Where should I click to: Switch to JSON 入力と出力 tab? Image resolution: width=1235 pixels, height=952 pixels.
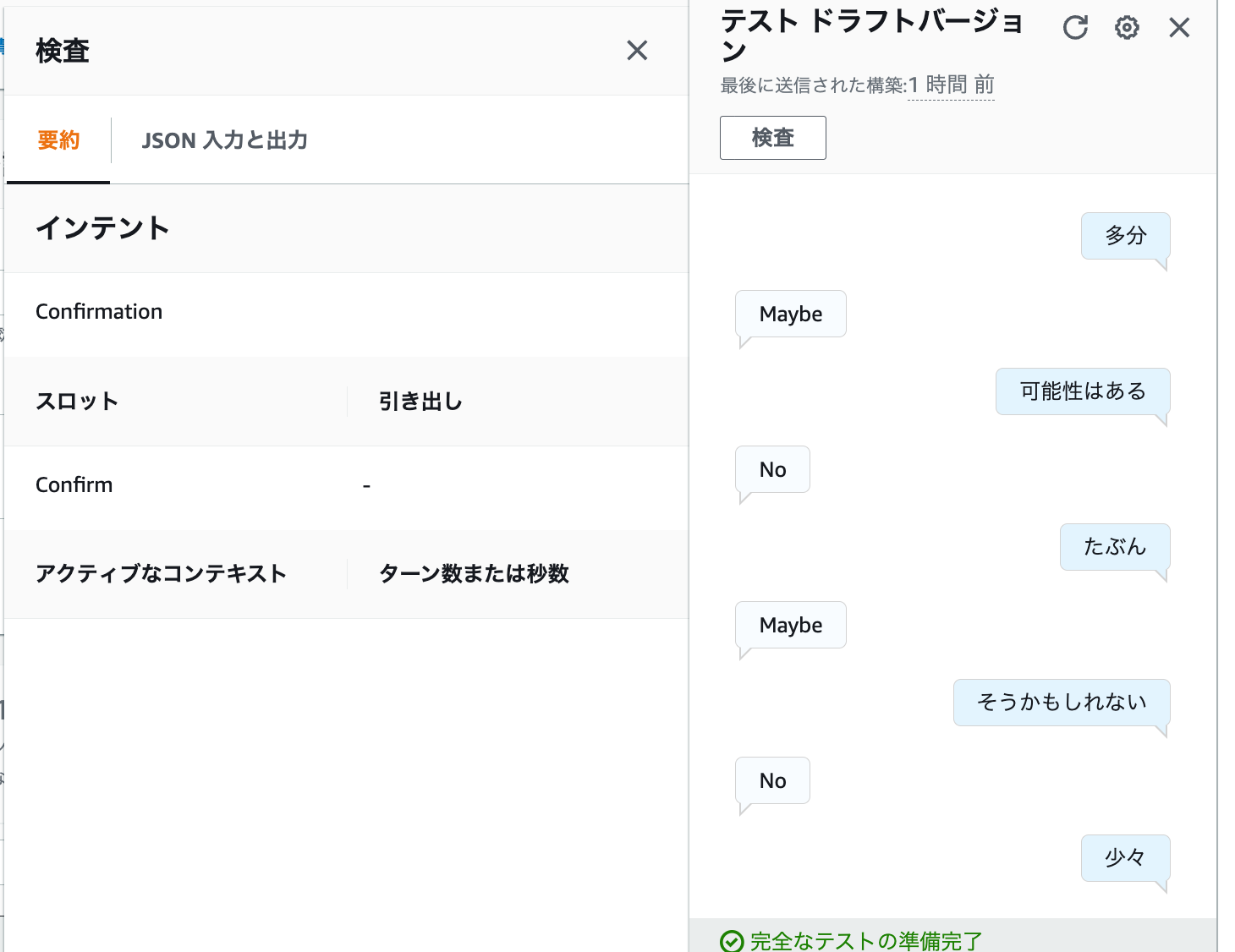224,140
